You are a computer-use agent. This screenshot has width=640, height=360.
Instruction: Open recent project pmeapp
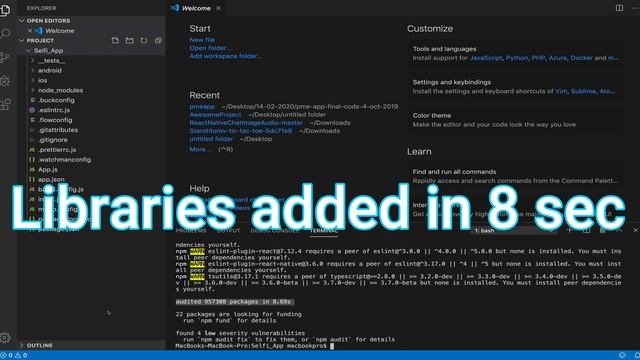202,106
